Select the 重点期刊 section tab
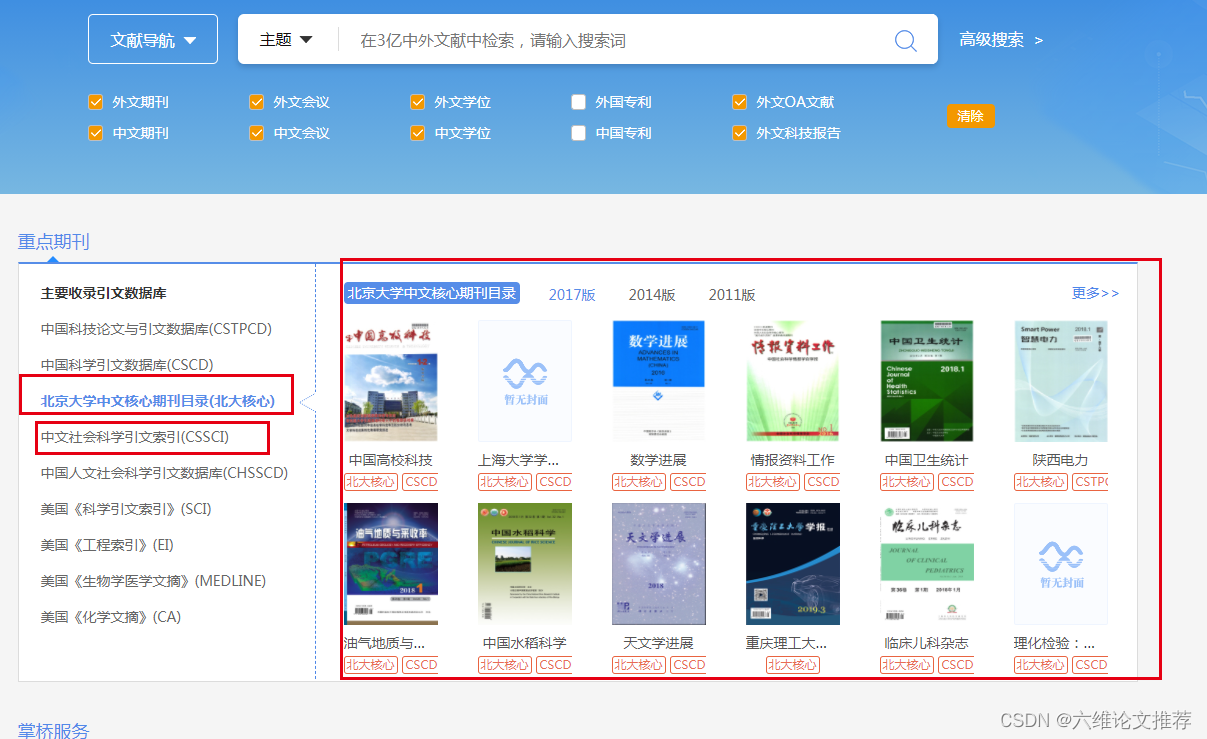This screenshot has width=1207, height=739. pyautogui.click(x=54, y=241)
